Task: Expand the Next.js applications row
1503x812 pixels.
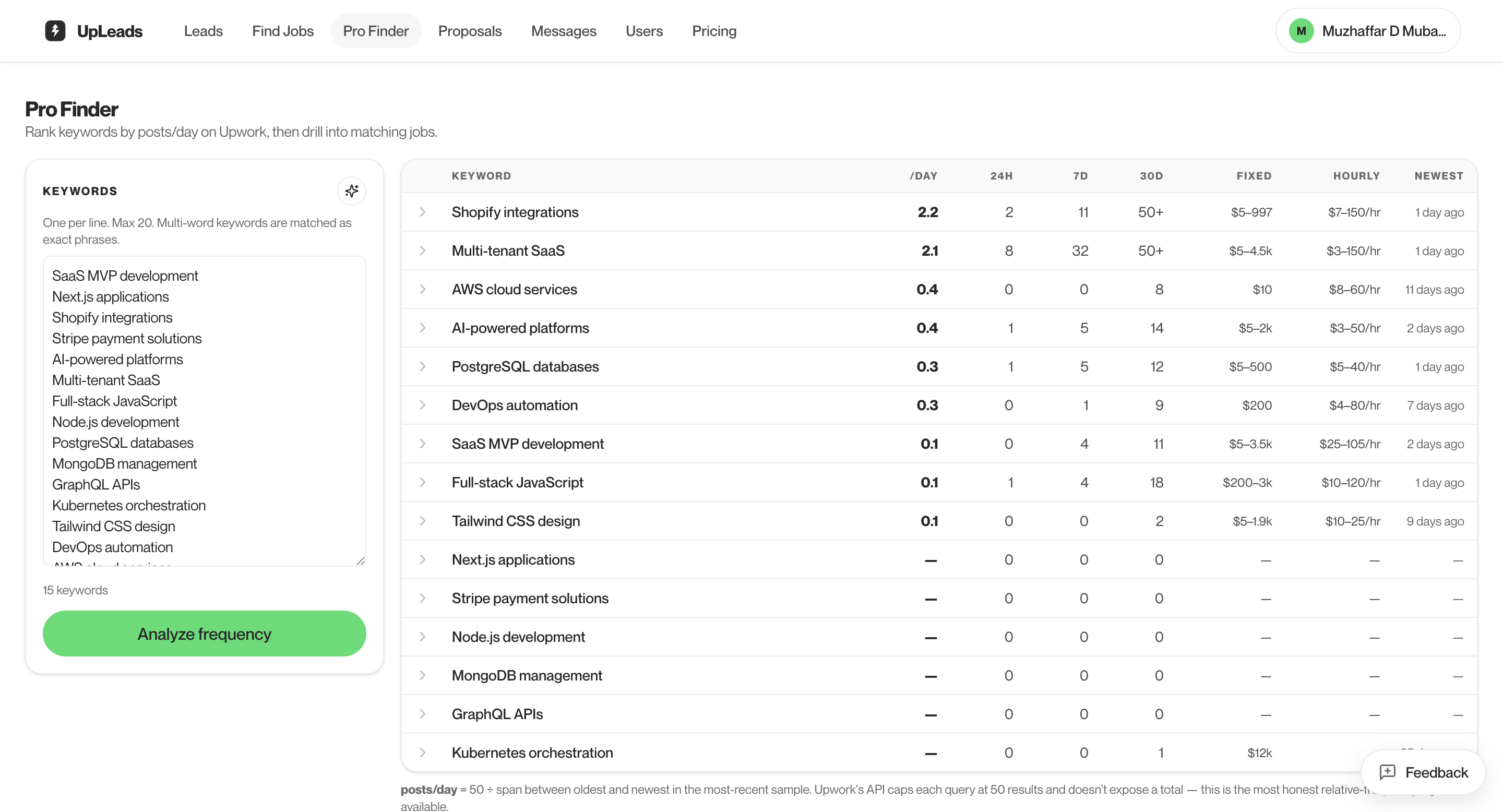Action: click(422, 559)
